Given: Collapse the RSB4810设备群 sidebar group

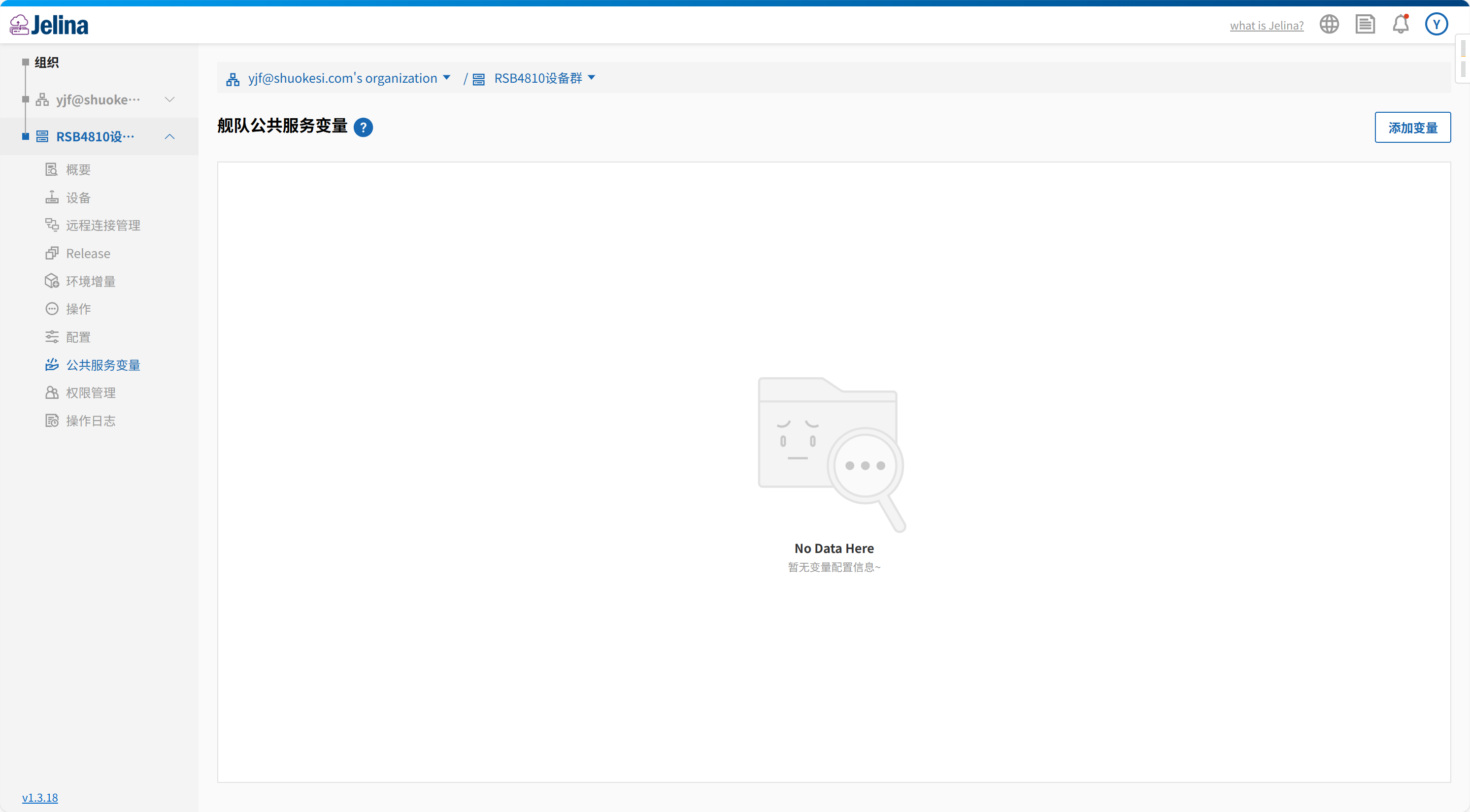Looking at the screenshot, I should (169, 137).
